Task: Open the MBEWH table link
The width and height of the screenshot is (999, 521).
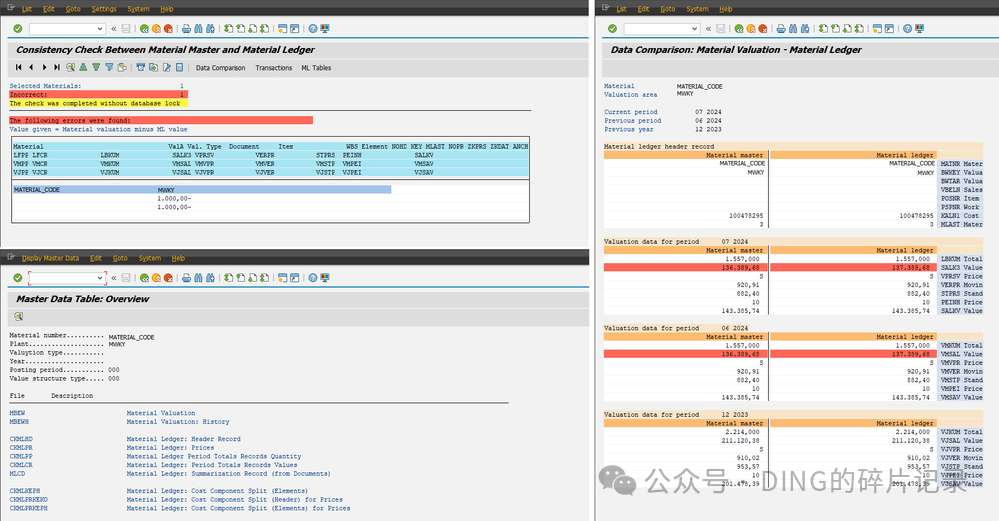Action: (x=19, y=422)
